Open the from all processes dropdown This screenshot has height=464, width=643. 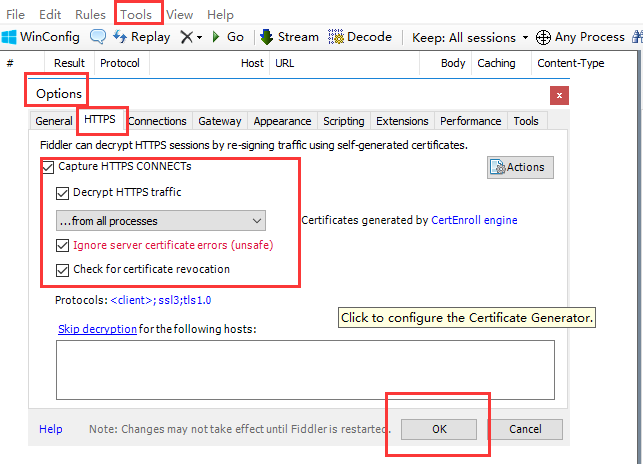pos(161,221)
